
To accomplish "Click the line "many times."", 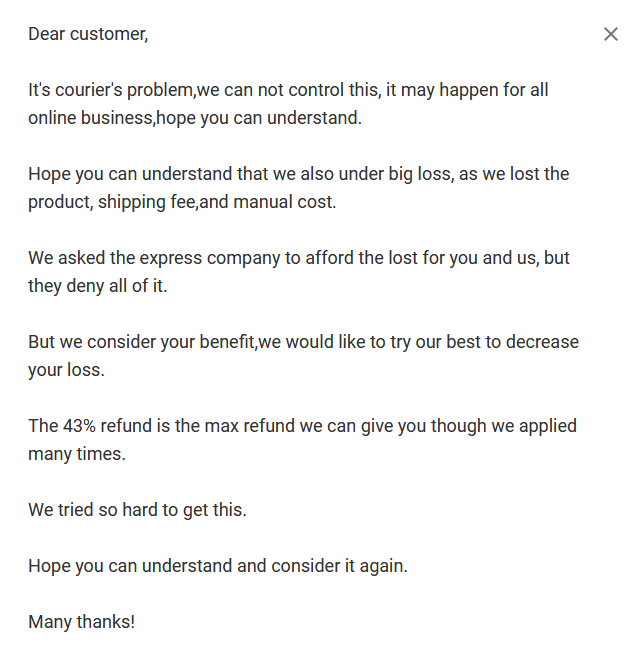I will tap(76, 454).
